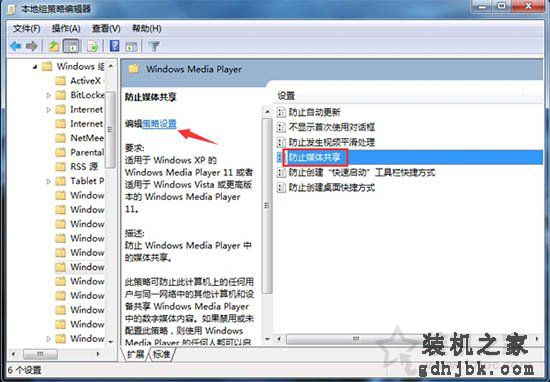The width and height of the screenshot is (550, 382).
Task: Open the 帮助(H) menu
Action: pyautogui.click(x=146, y=28)
